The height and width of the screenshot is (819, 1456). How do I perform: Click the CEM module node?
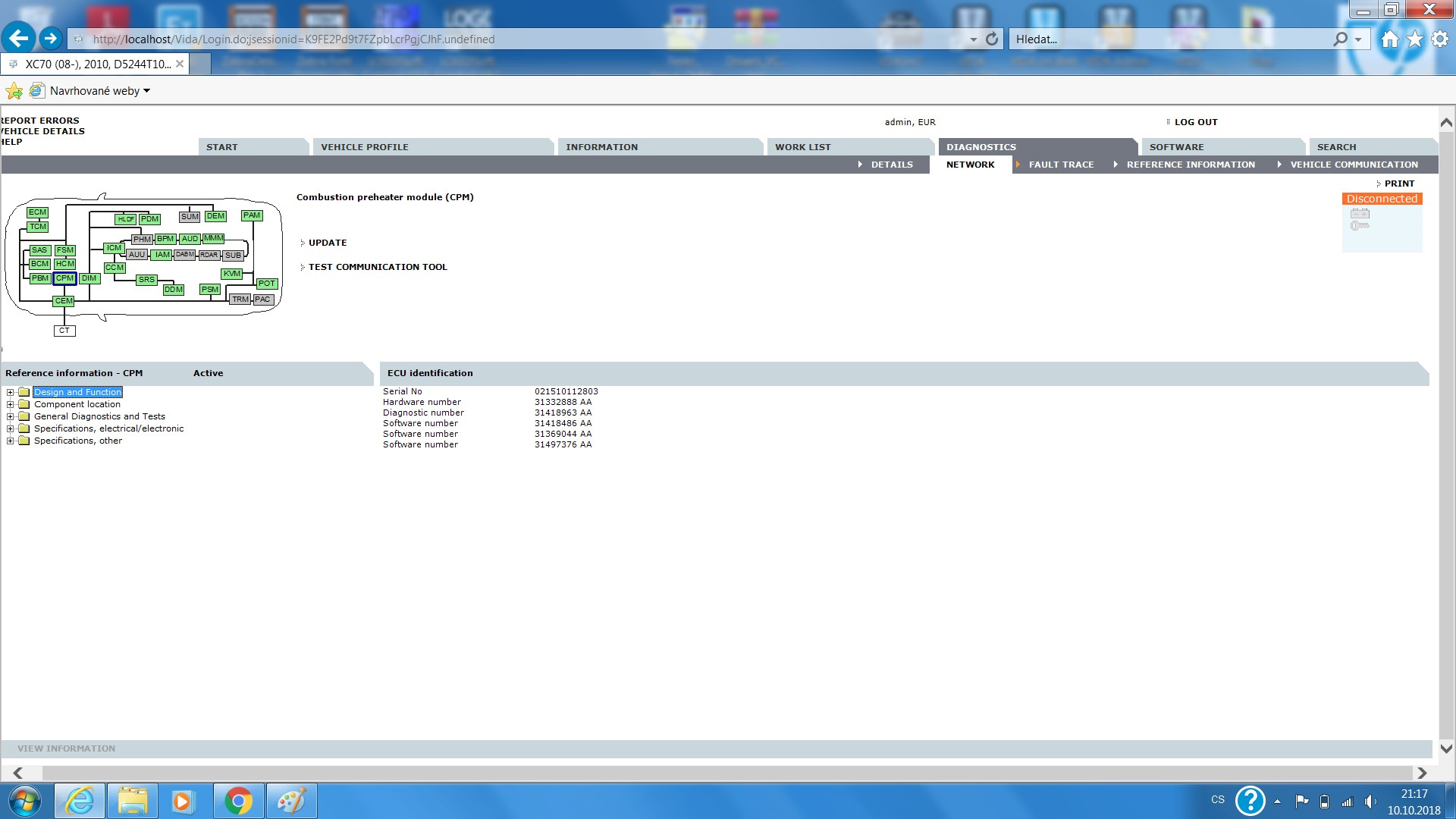click(x=64, y=301)
